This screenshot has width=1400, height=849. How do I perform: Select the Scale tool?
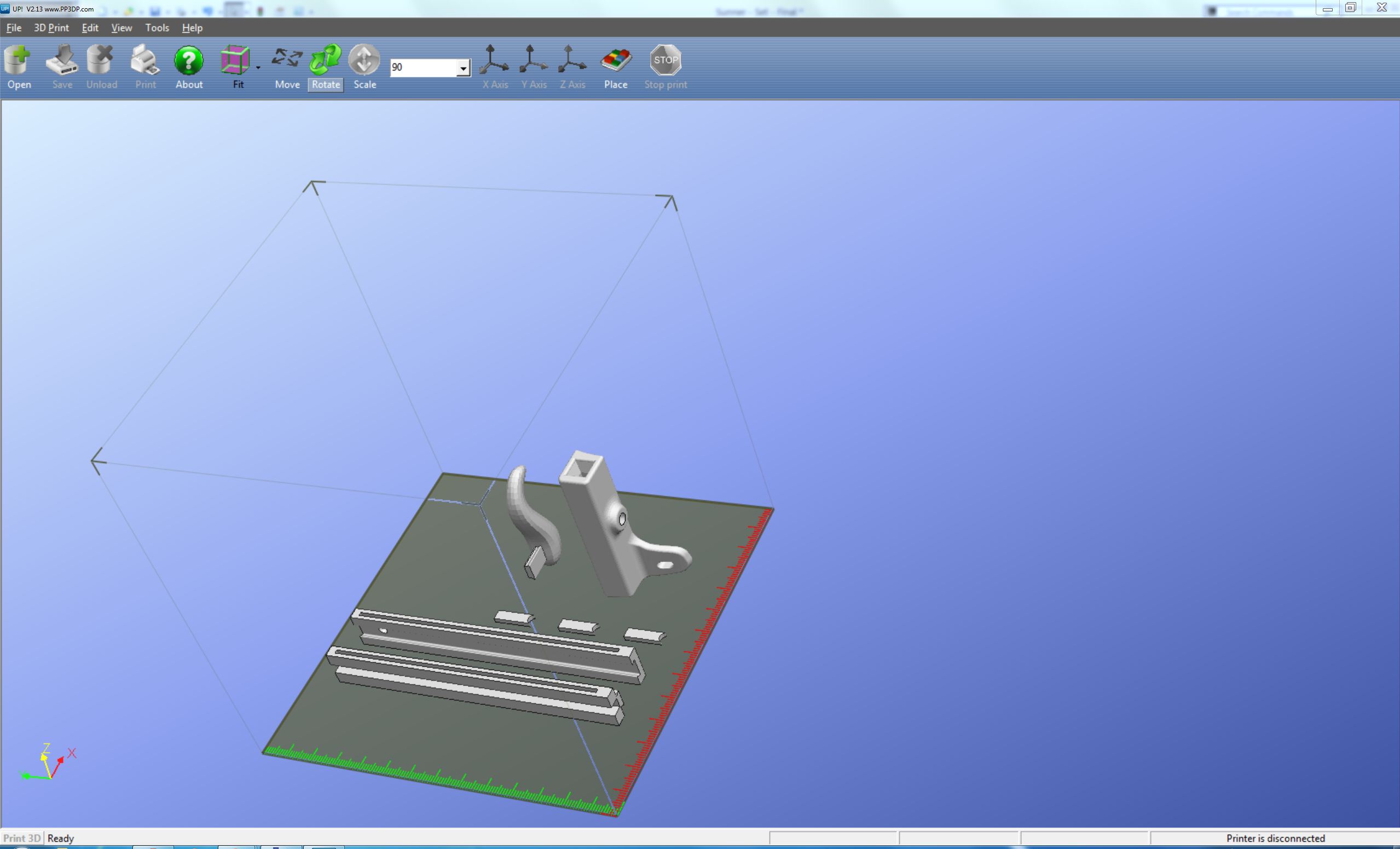click(364, 60)
